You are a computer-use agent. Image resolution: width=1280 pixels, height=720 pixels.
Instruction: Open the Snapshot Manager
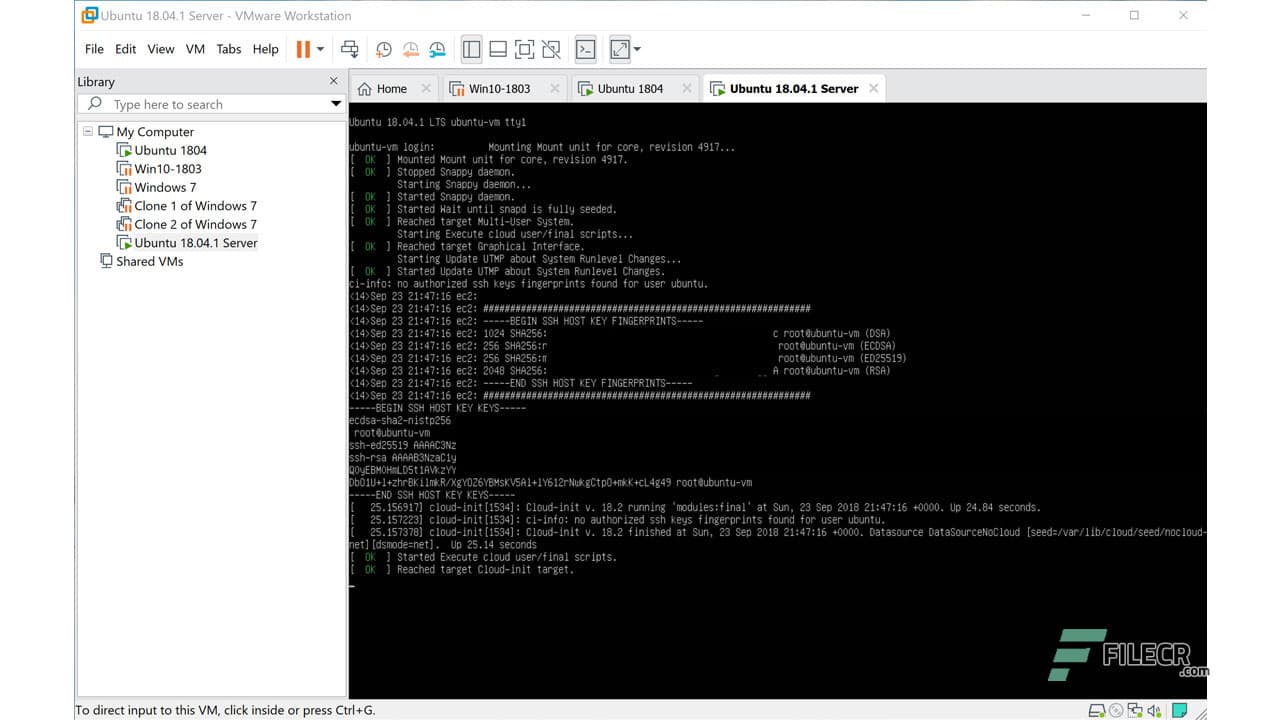[437, 49]
